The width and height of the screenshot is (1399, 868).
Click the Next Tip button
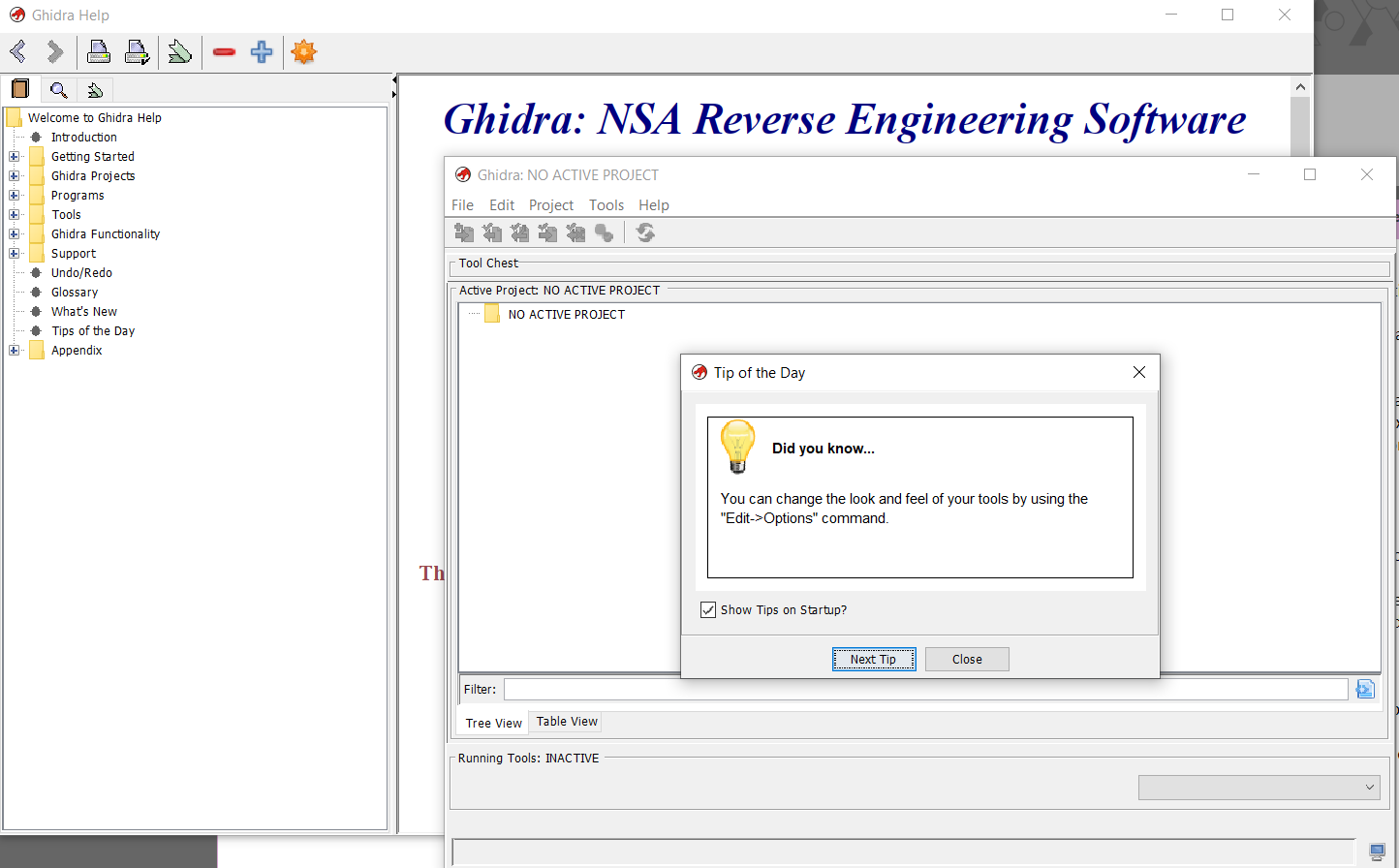pyautogui.click(x=873, y=659)
